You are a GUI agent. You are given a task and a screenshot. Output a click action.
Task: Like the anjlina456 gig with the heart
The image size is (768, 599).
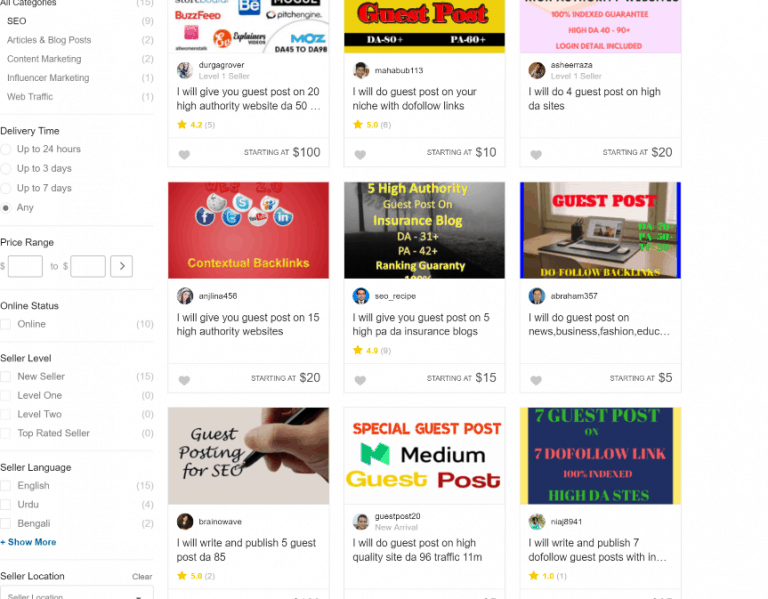[184, 380]
